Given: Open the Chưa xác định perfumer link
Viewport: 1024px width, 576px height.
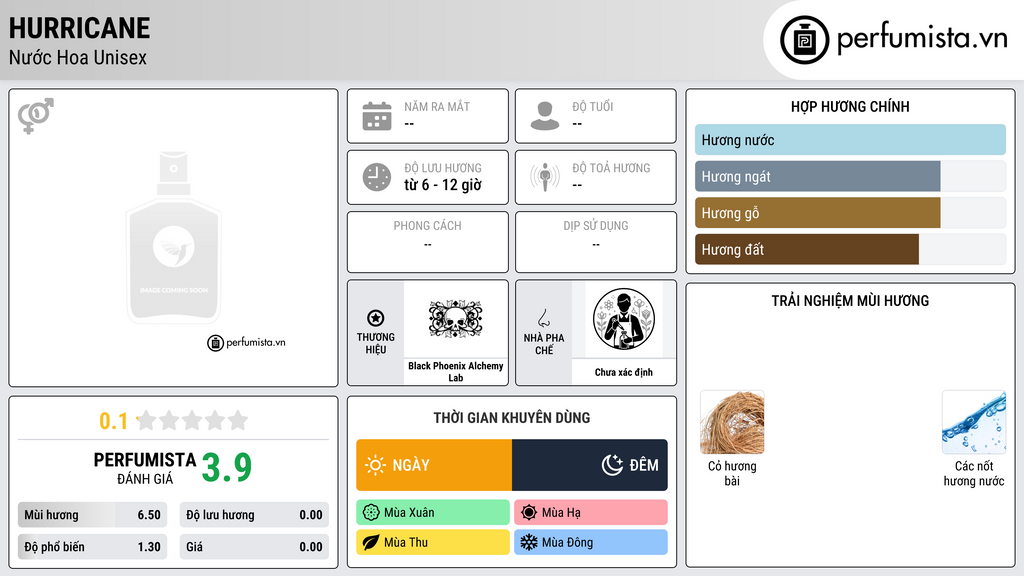Looking at the screenshot, I should click(624, 372).
